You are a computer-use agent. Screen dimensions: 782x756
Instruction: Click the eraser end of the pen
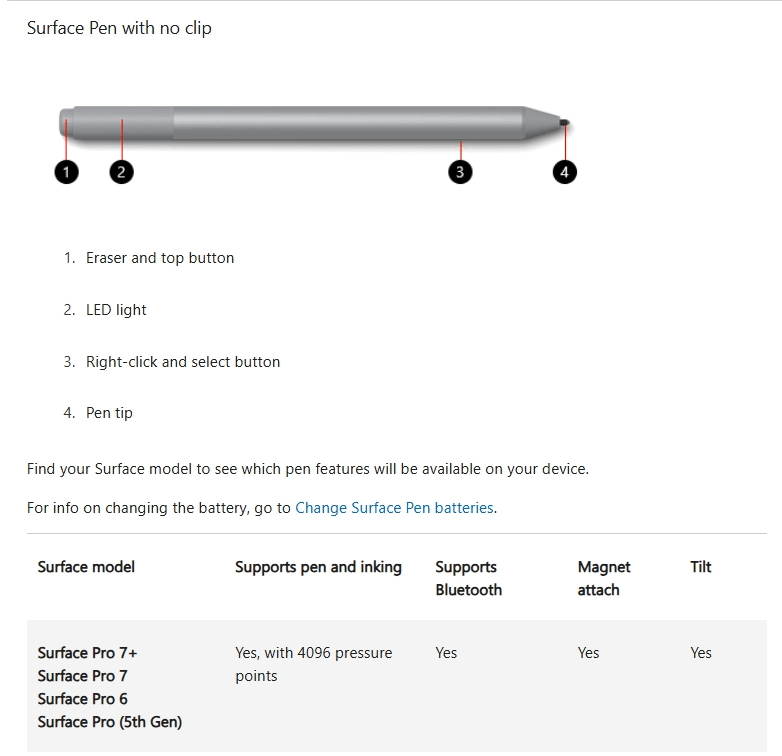[66, 123]
